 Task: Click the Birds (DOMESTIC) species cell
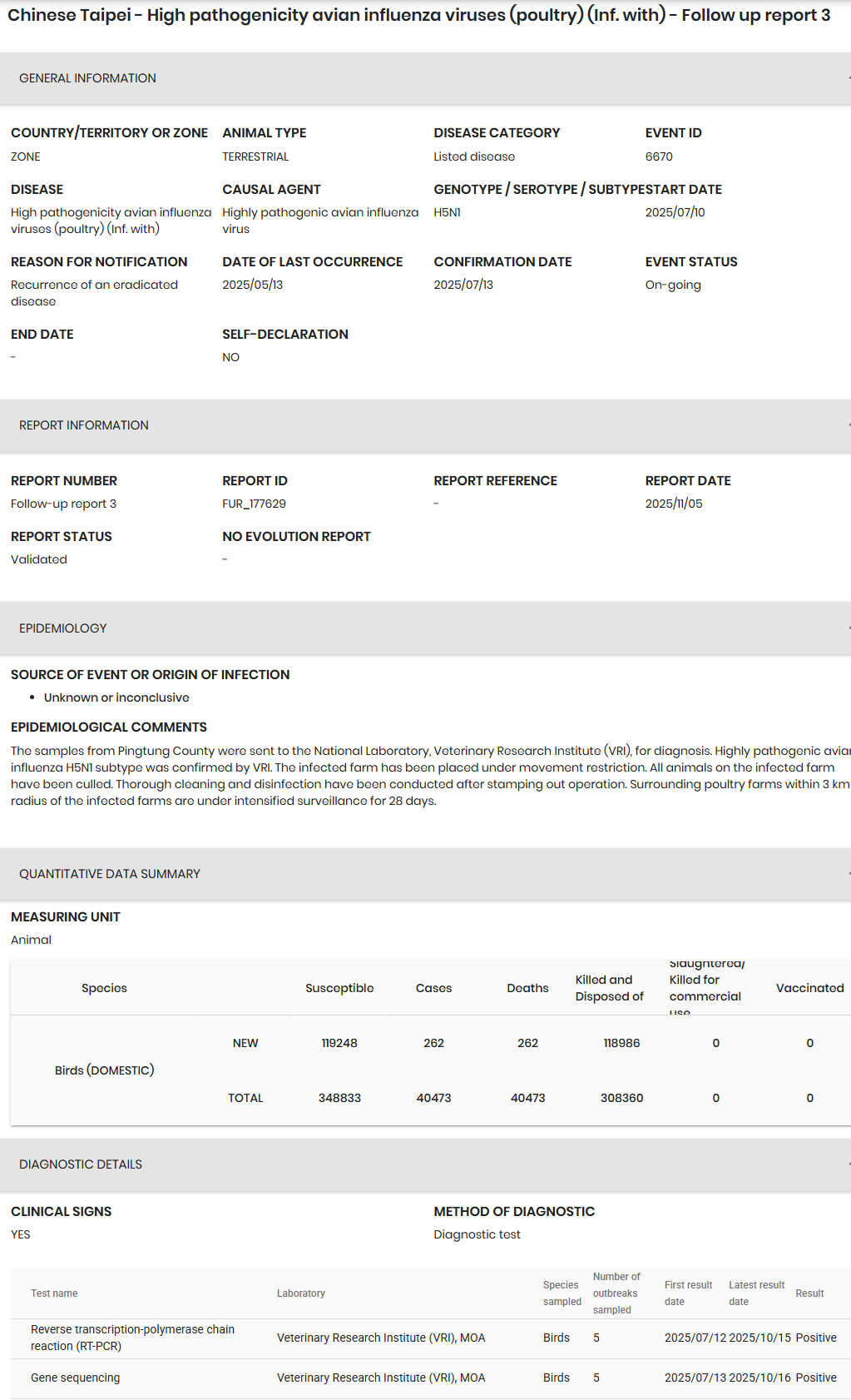(x=104, y=1070)
